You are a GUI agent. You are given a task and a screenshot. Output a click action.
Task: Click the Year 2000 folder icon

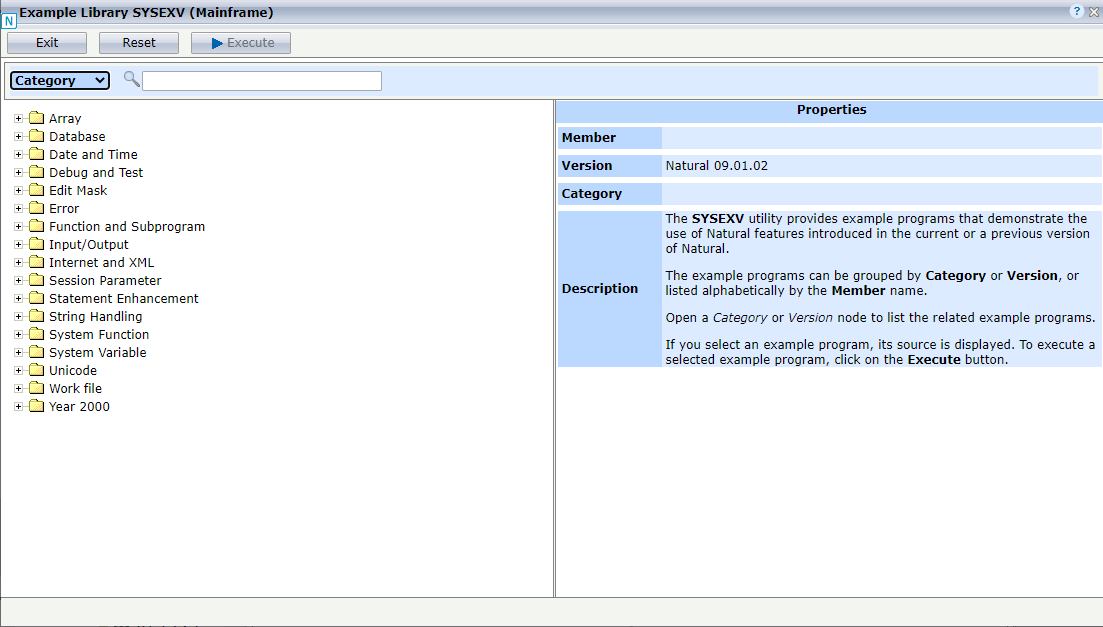[36, 406]
